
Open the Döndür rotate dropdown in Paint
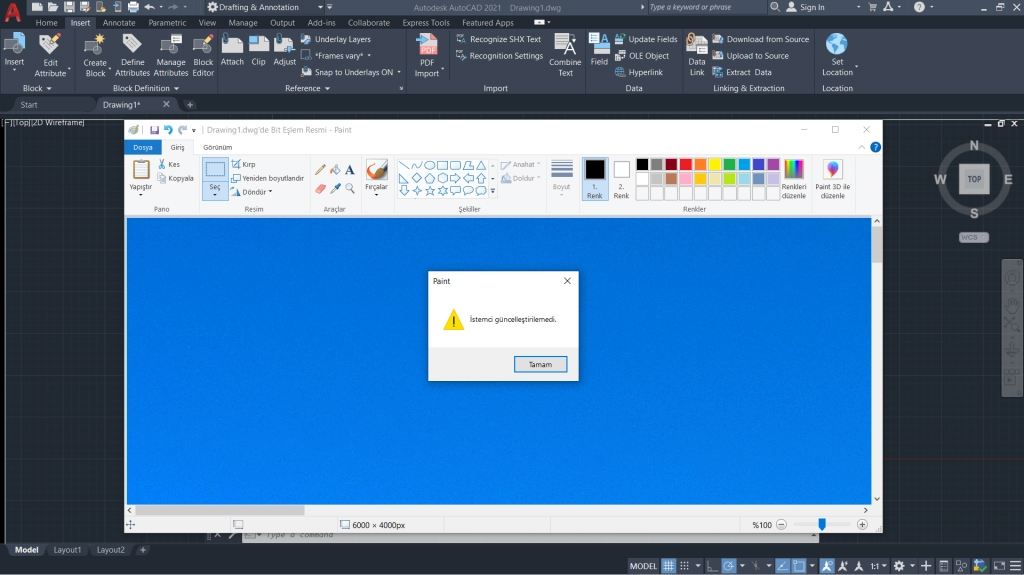270,192
